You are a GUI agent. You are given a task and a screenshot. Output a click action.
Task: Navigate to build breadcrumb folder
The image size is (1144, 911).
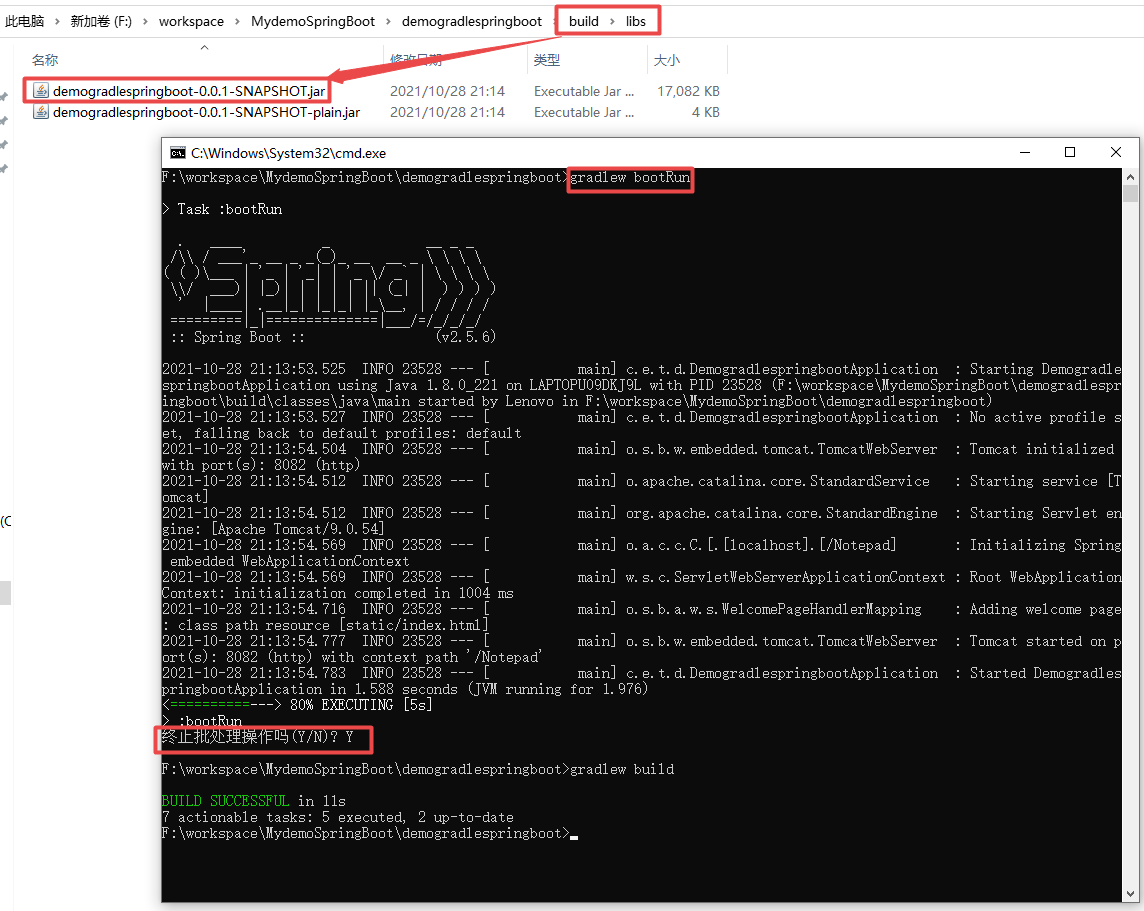coord(584,21)
